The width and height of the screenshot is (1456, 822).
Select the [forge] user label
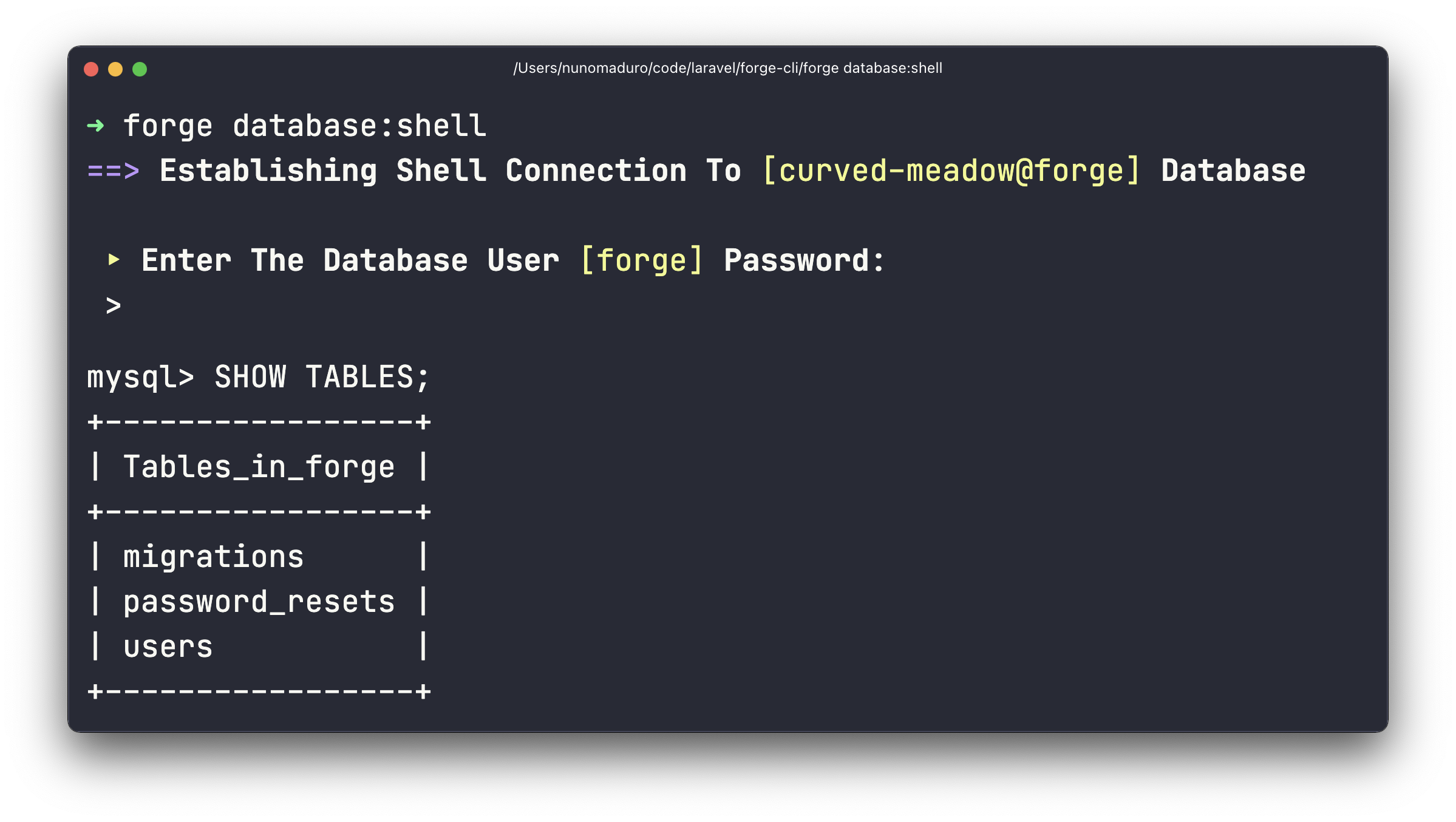[x=641, y=260]
